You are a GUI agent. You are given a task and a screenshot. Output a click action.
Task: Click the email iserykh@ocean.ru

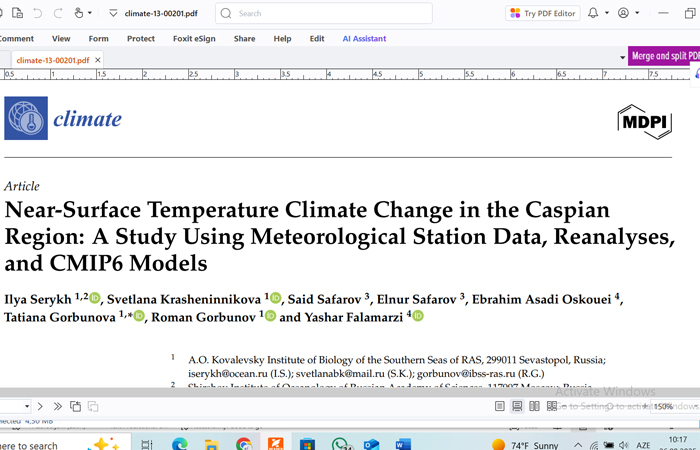228,374
